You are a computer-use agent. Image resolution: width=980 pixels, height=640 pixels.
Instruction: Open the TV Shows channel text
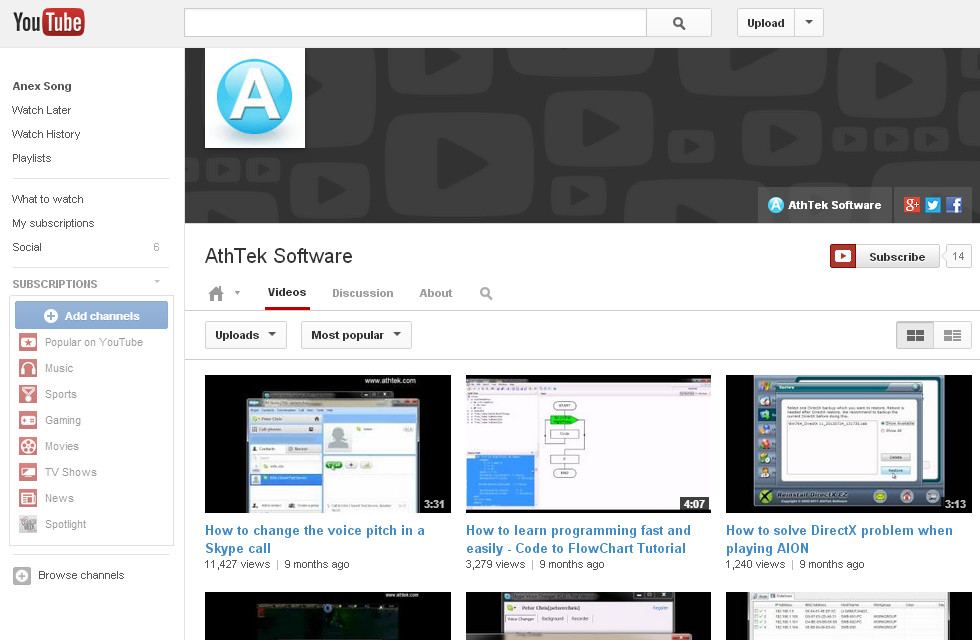pyautogui.click(x=71, y=472)
